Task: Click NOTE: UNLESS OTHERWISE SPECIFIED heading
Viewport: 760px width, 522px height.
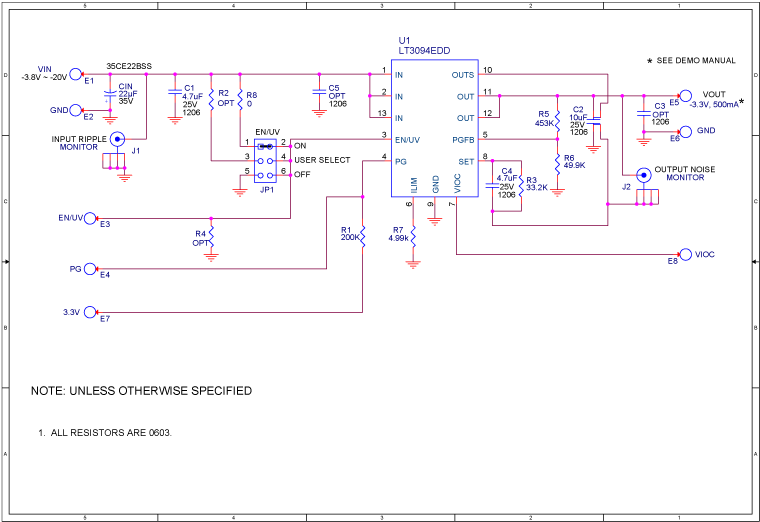Action: [x=142, y=391]
